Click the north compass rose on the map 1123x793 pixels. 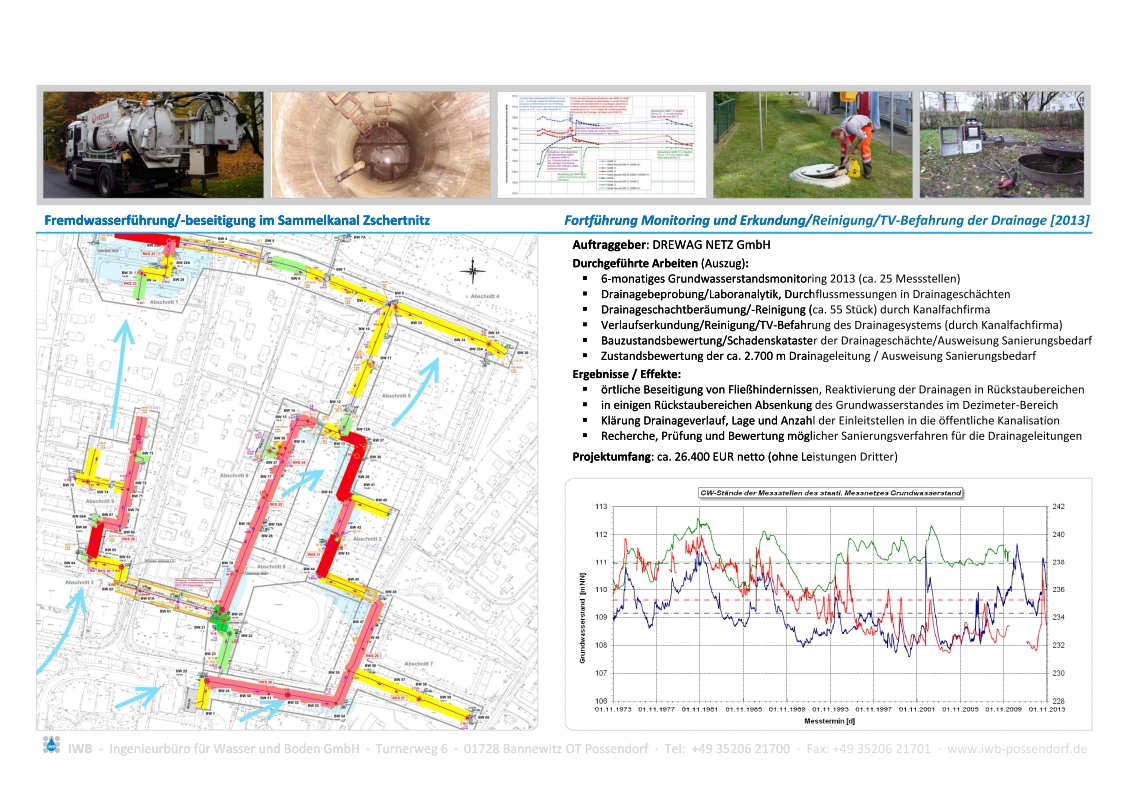coord(473,270)
